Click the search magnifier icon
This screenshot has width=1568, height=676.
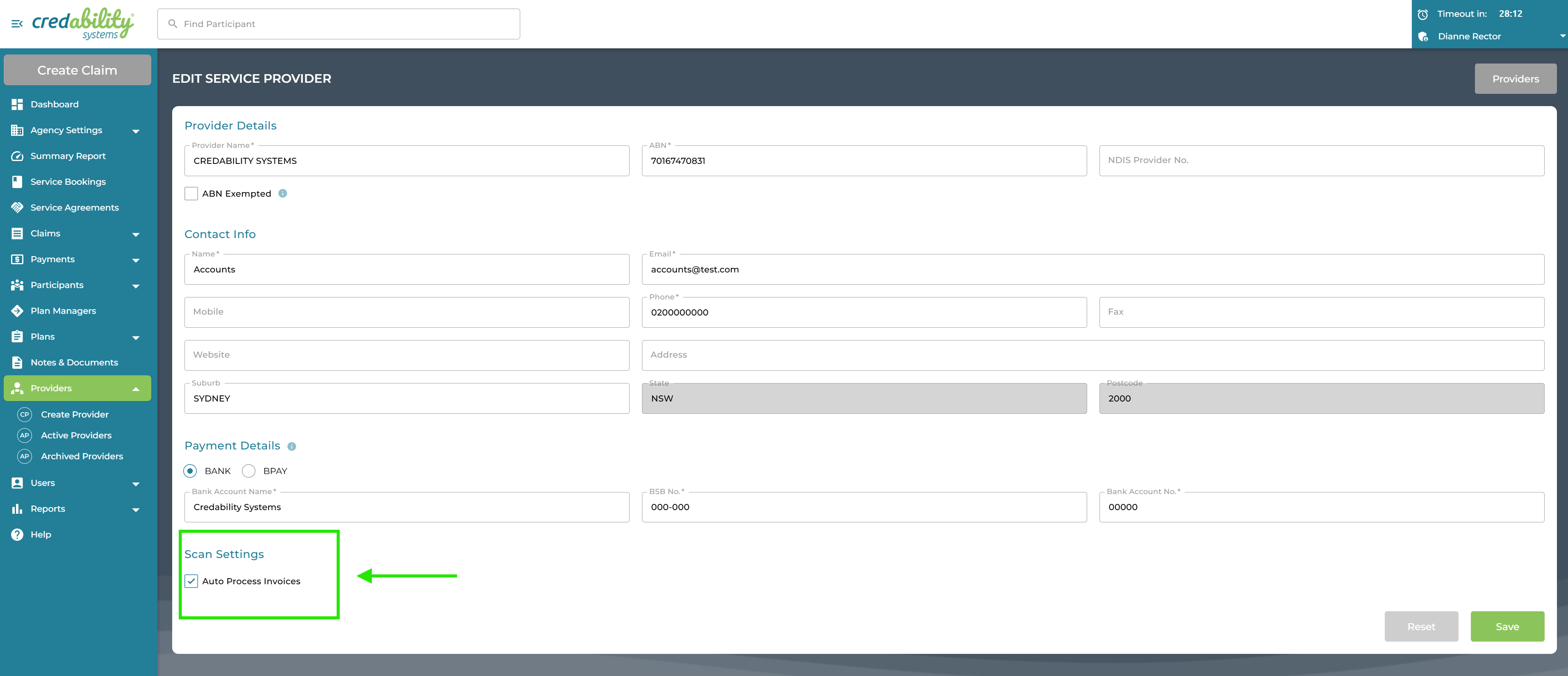173,24
